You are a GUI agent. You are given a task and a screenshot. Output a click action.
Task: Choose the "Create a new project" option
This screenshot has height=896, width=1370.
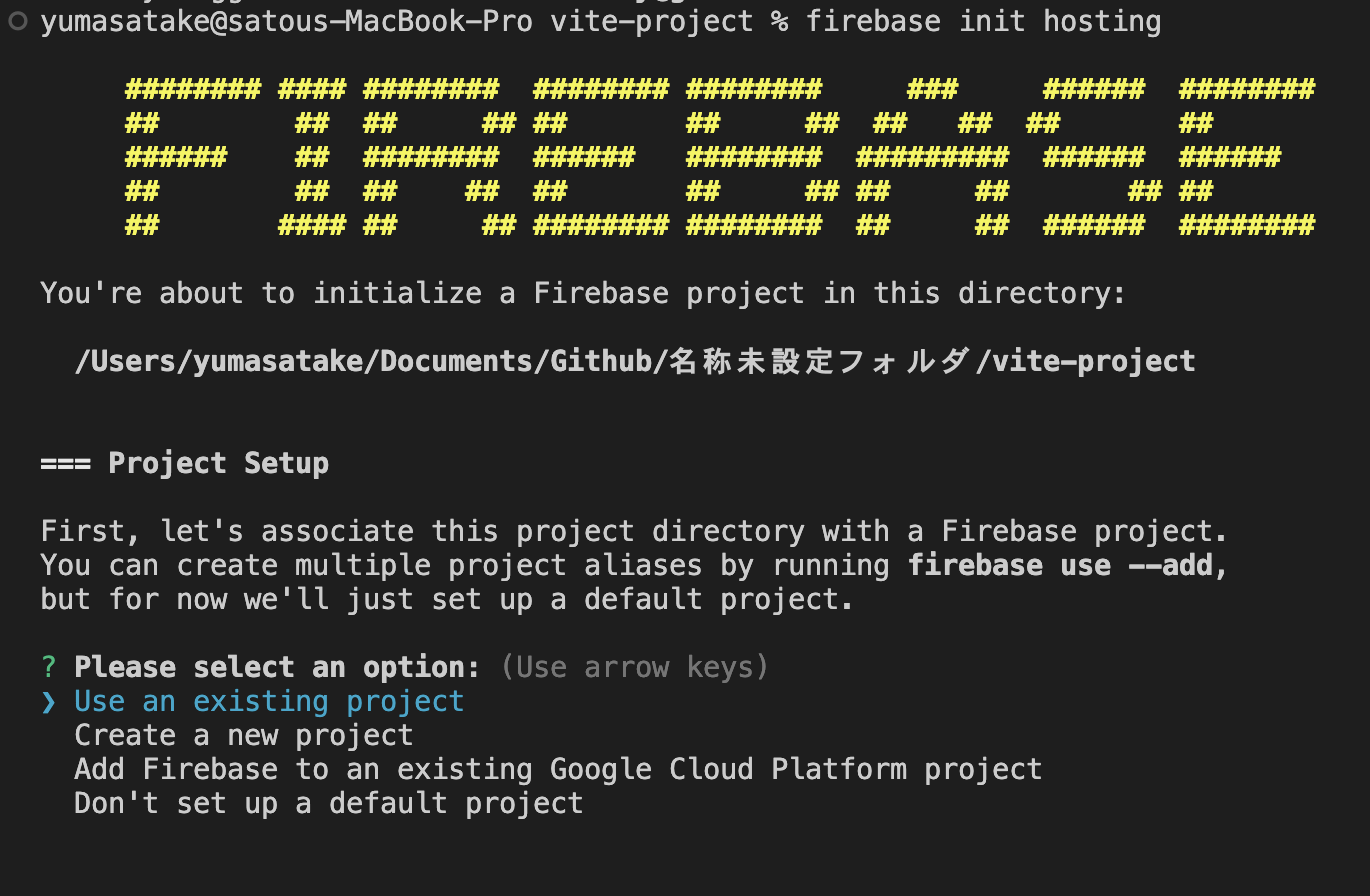coord(244,736)
